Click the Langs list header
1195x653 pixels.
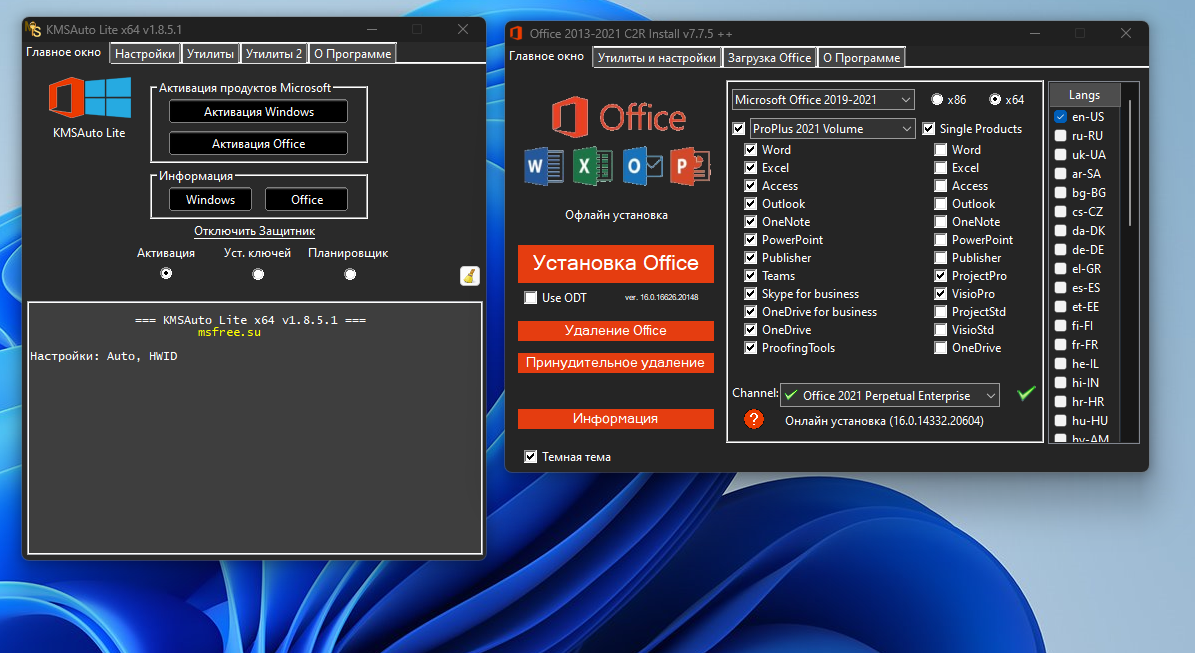(x=1084, y=95)
